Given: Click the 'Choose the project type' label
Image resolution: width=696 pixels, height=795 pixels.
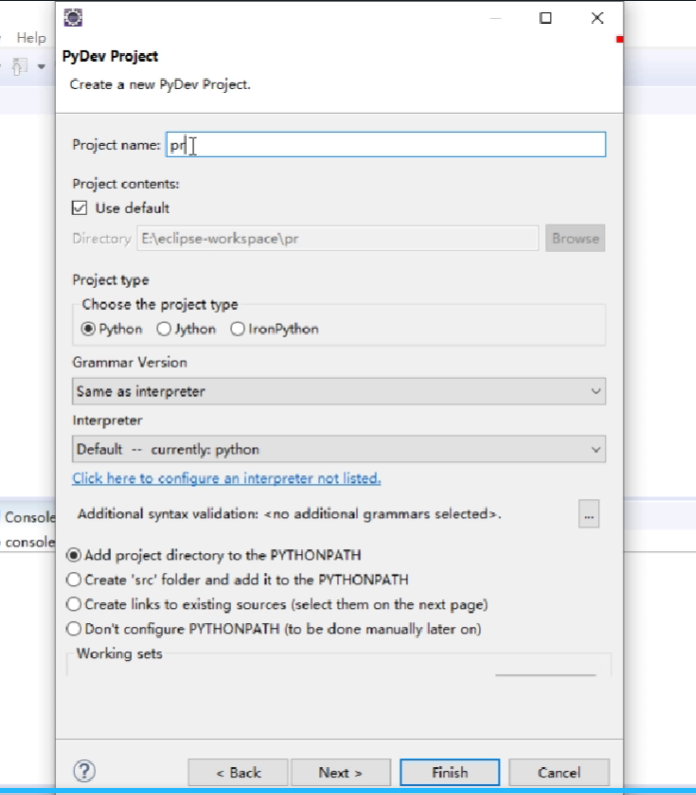Looking at the screenshot, I should pyautogui.click(x=160, y=304).
